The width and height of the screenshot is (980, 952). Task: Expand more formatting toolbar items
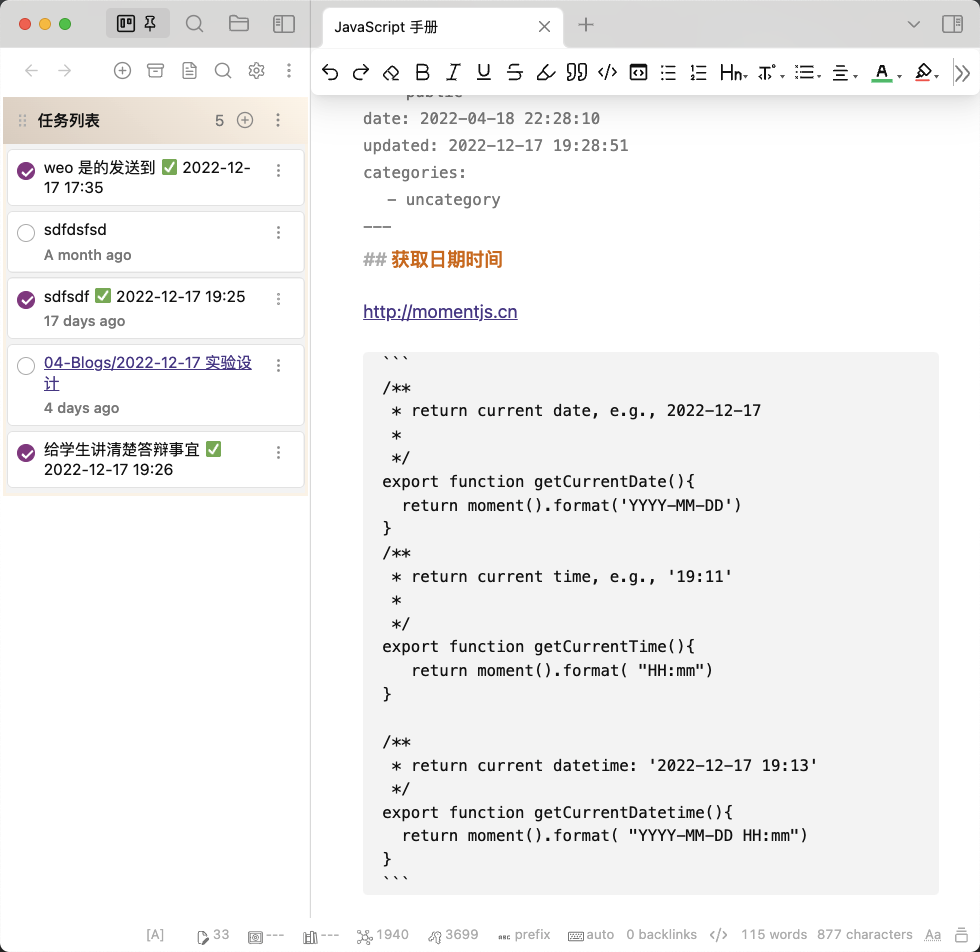(962, 73)
